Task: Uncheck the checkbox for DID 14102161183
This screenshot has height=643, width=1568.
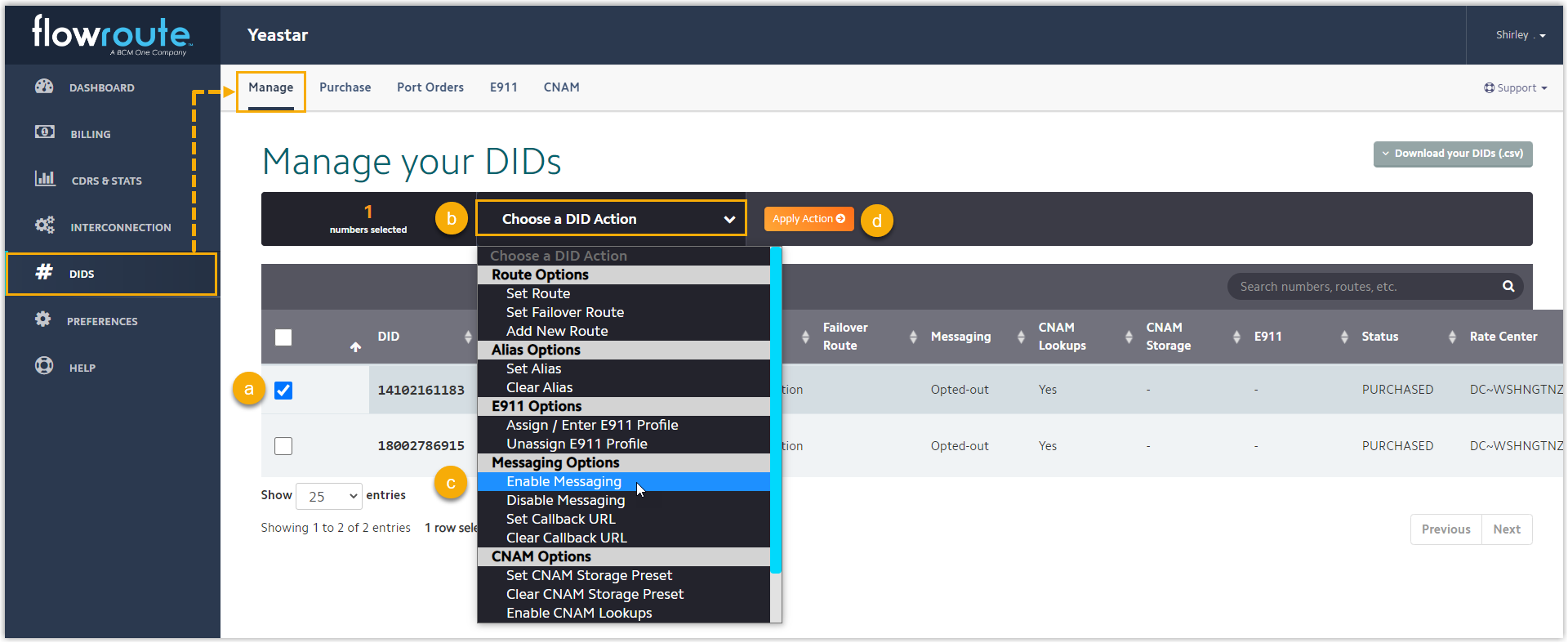Action: coord(283,391)
